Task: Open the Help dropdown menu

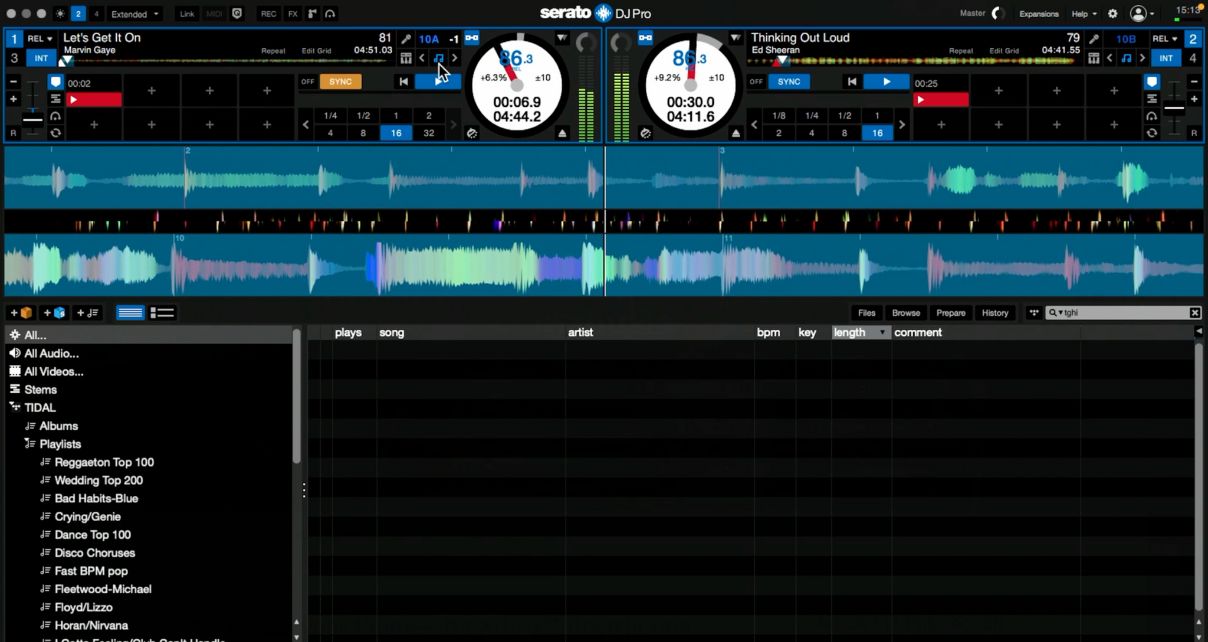Action: coord(1084,14)
